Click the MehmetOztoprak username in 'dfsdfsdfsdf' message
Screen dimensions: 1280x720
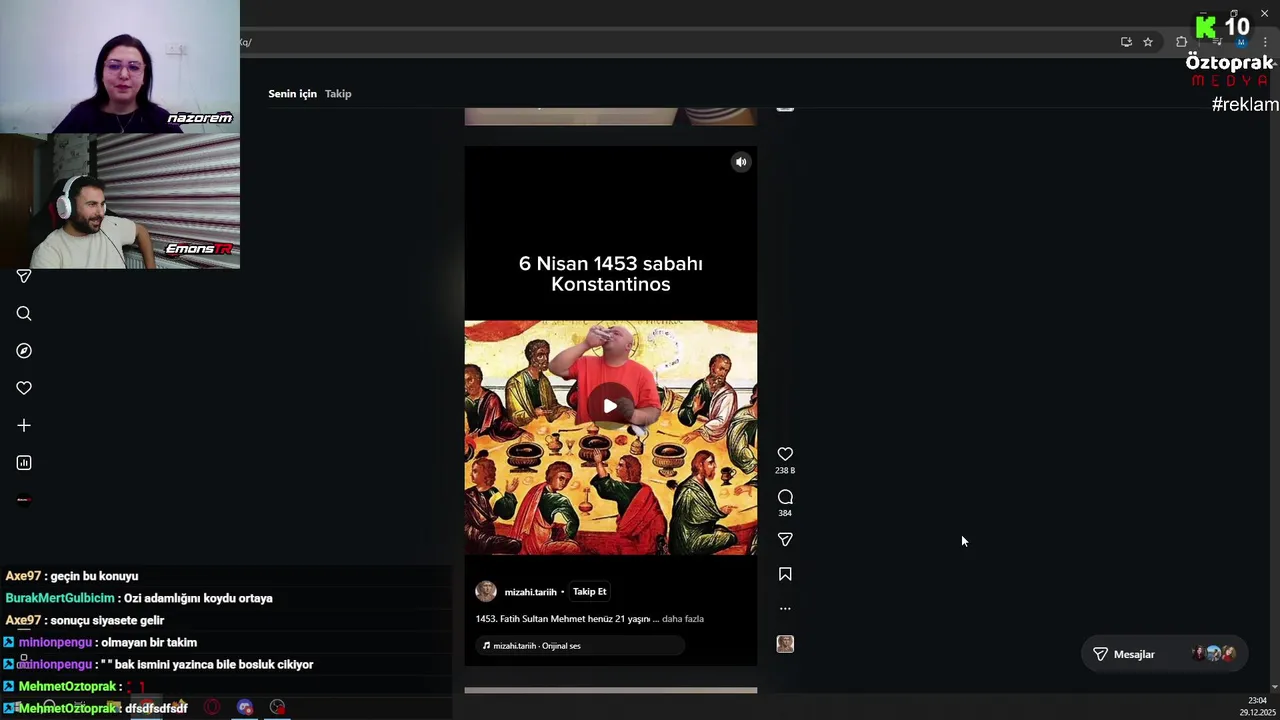coord(68,708)
